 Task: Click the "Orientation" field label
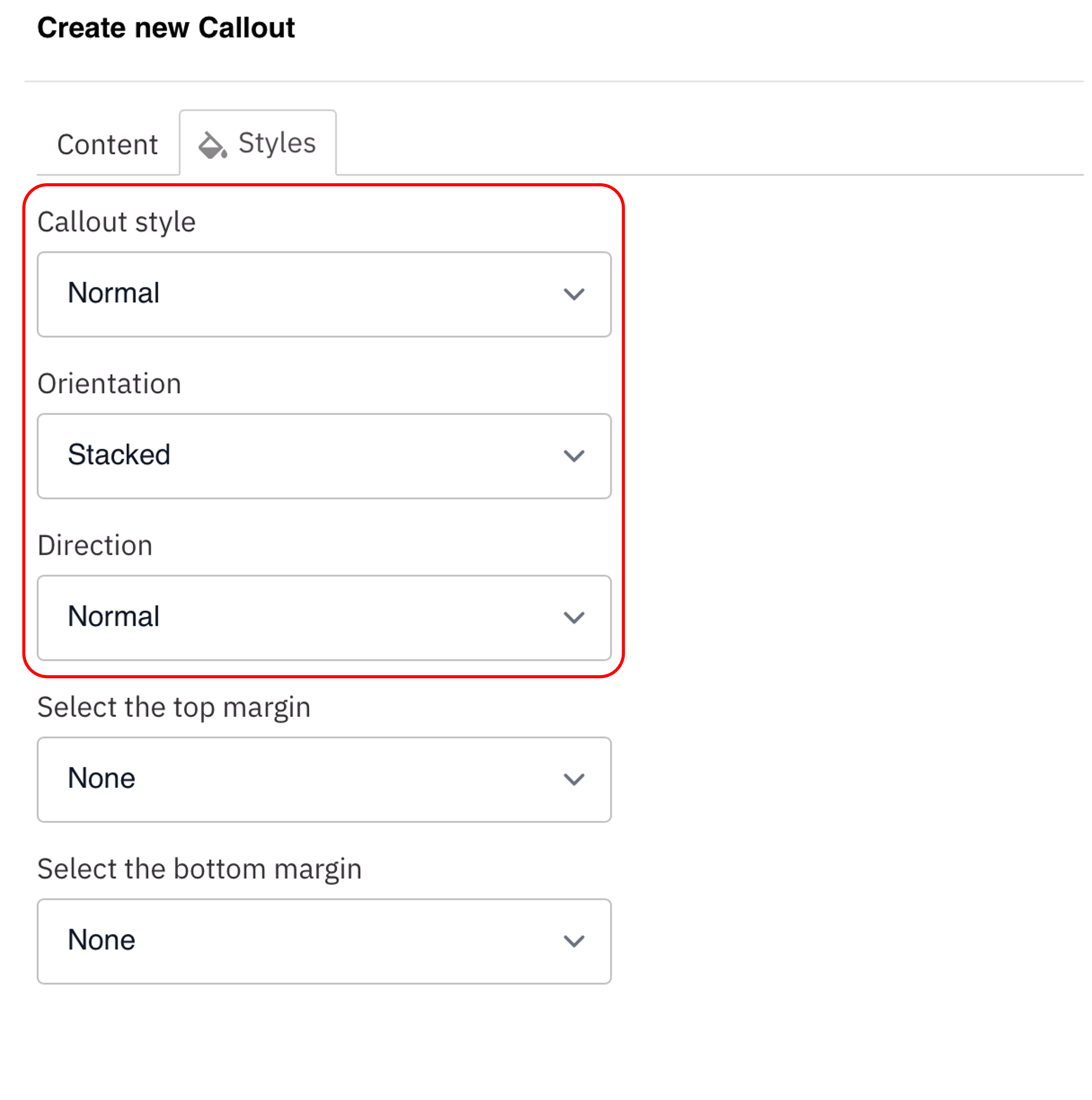click(109, 384)
